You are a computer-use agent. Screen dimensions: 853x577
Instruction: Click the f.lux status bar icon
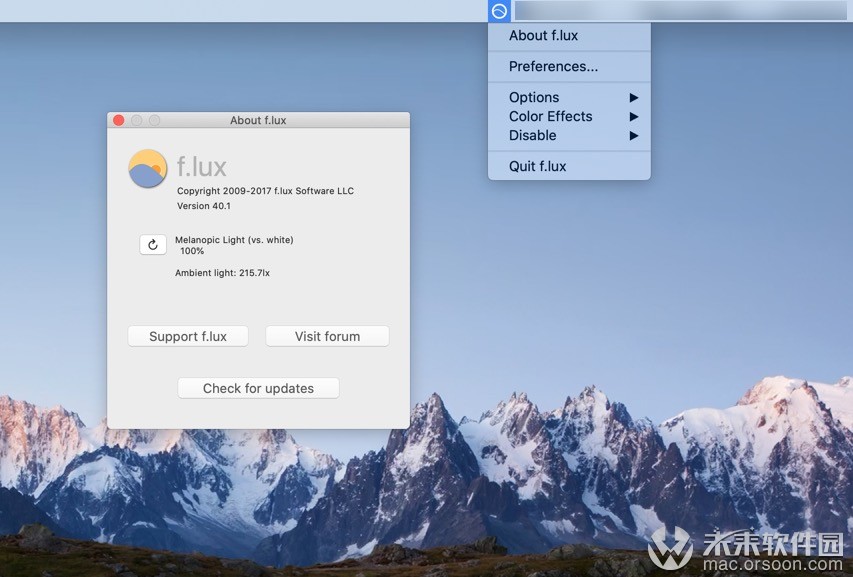pyautogui.click(x=498, y=11)
